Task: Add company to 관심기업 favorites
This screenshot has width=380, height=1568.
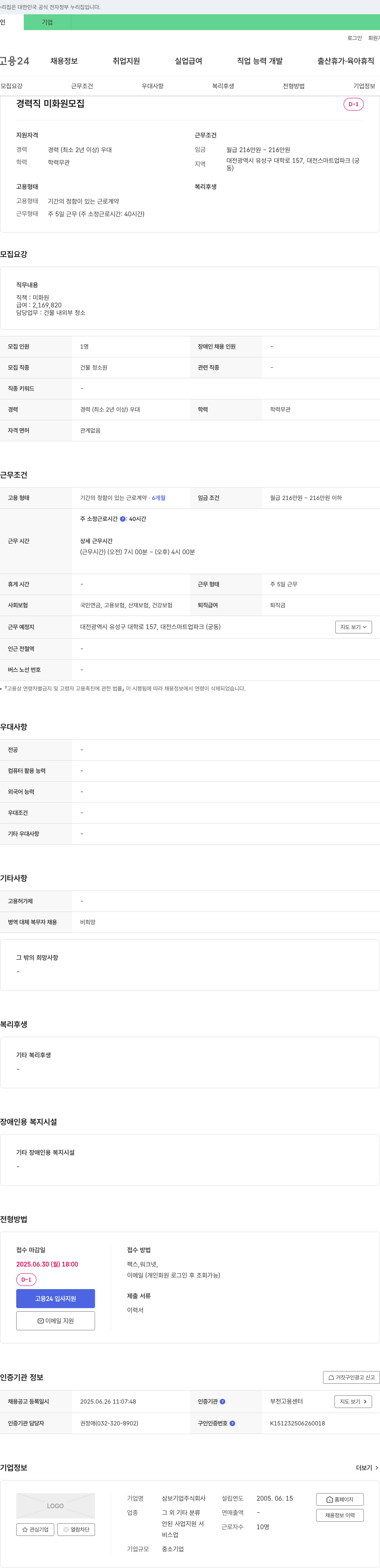Action: tap(35, 1529)
